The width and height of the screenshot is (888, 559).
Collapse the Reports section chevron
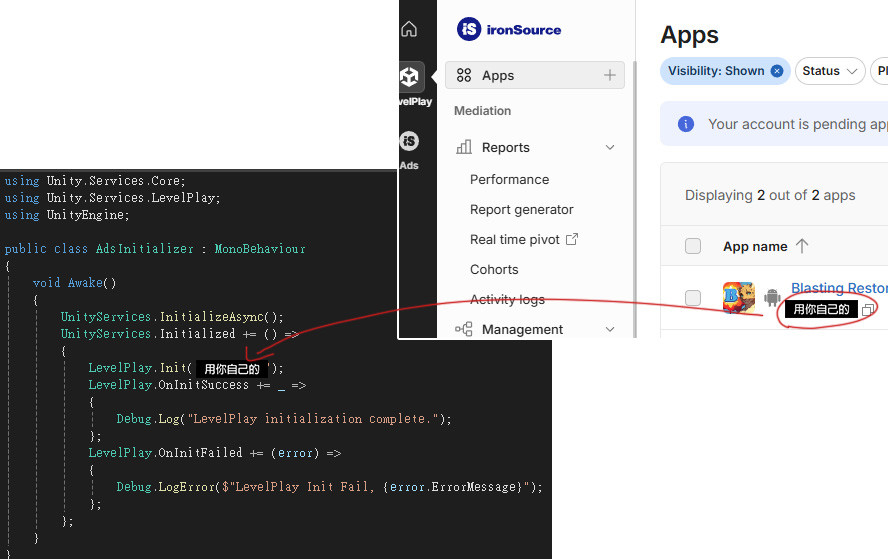click(610, 147)
